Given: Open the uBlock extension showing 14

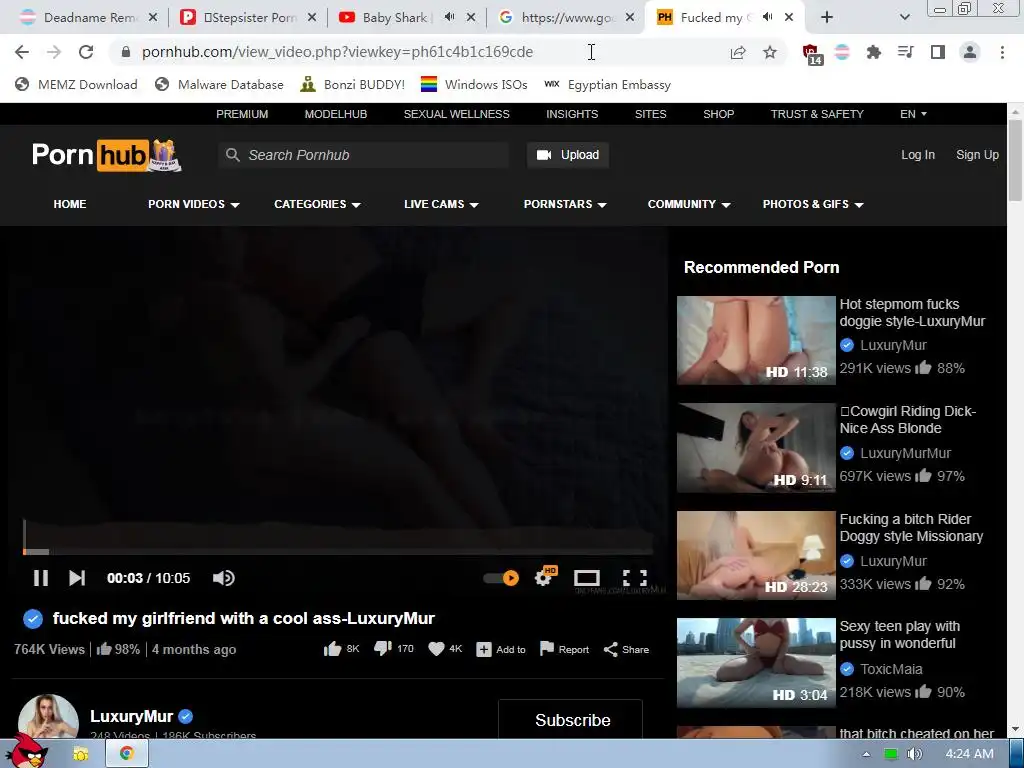Looking at the screenshot, I should pos(812,54).
